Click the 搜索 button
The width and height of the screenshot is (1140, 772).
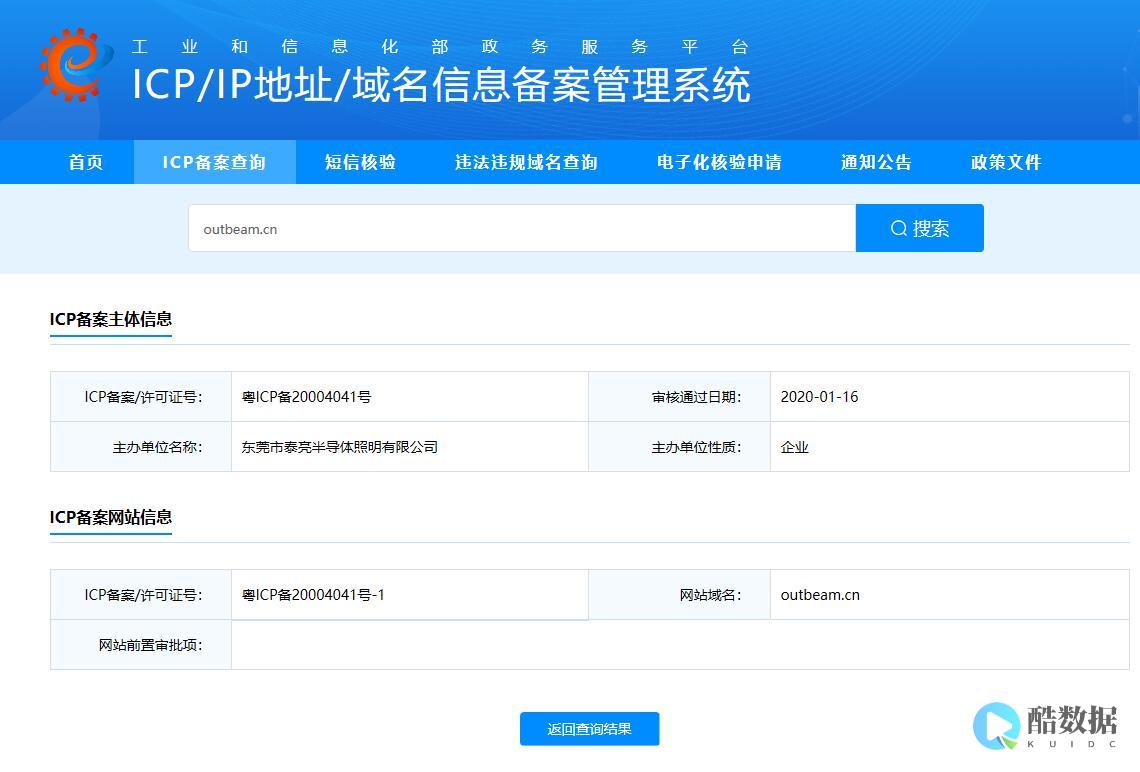[x=920, y=228]
